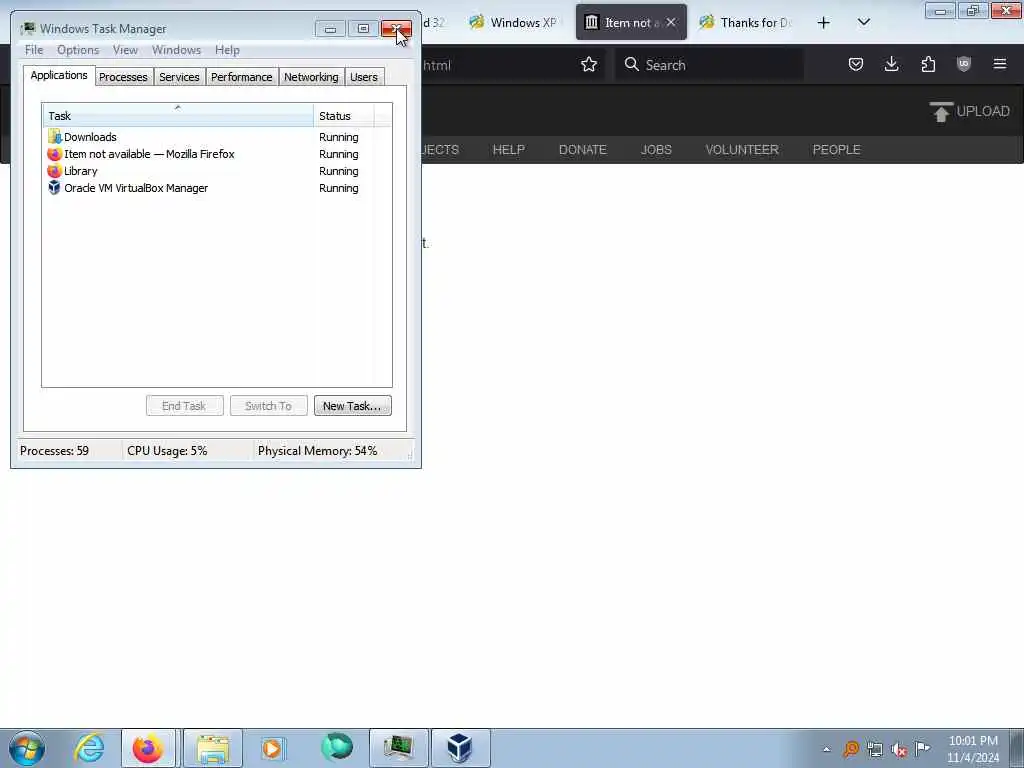1024x768 pixels.
Task: Open the Help menu in Task Manager
Action: [x=227, y=50]
